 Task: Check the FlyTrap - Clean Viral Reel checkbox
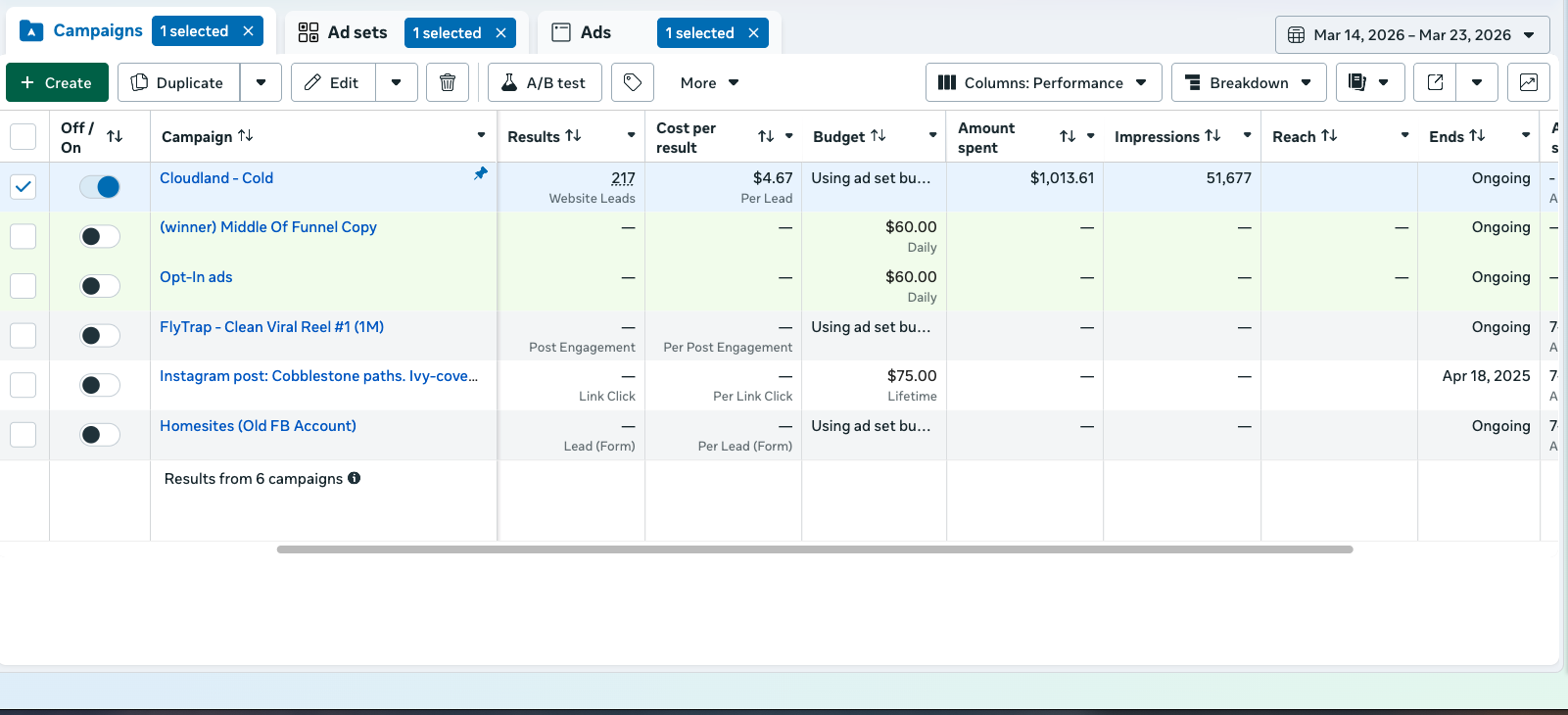pos(23,336)
